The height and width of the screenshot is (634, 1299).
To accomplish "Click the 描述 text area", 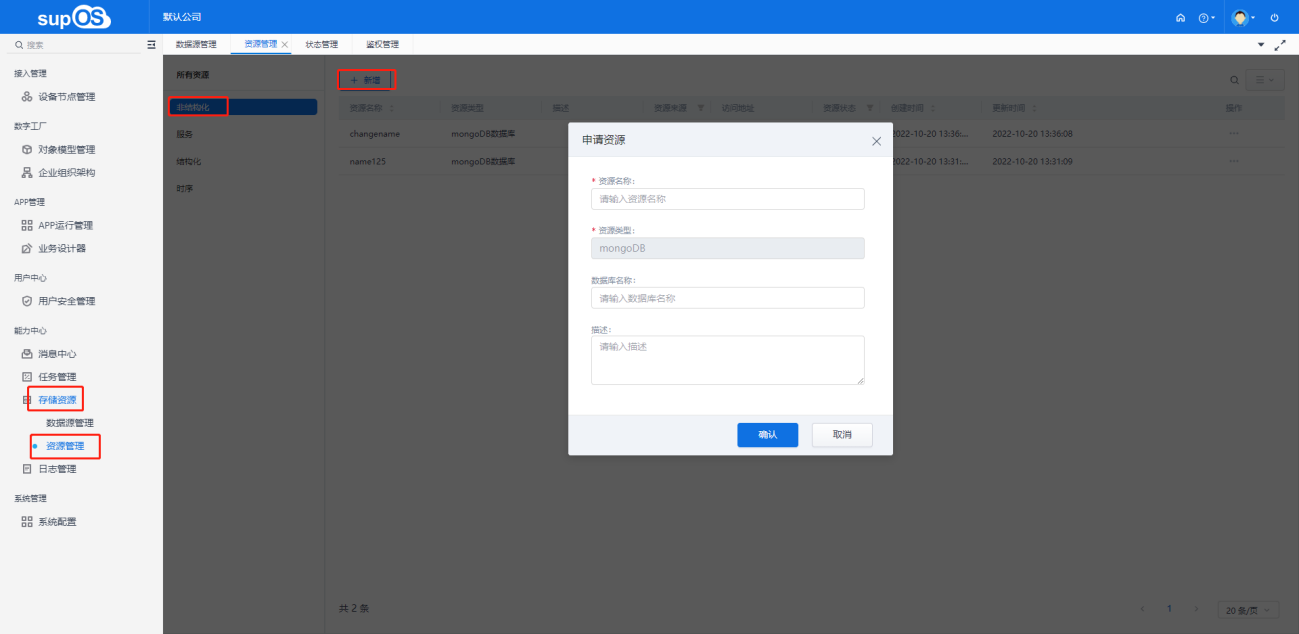I will (x=727, y=359).
